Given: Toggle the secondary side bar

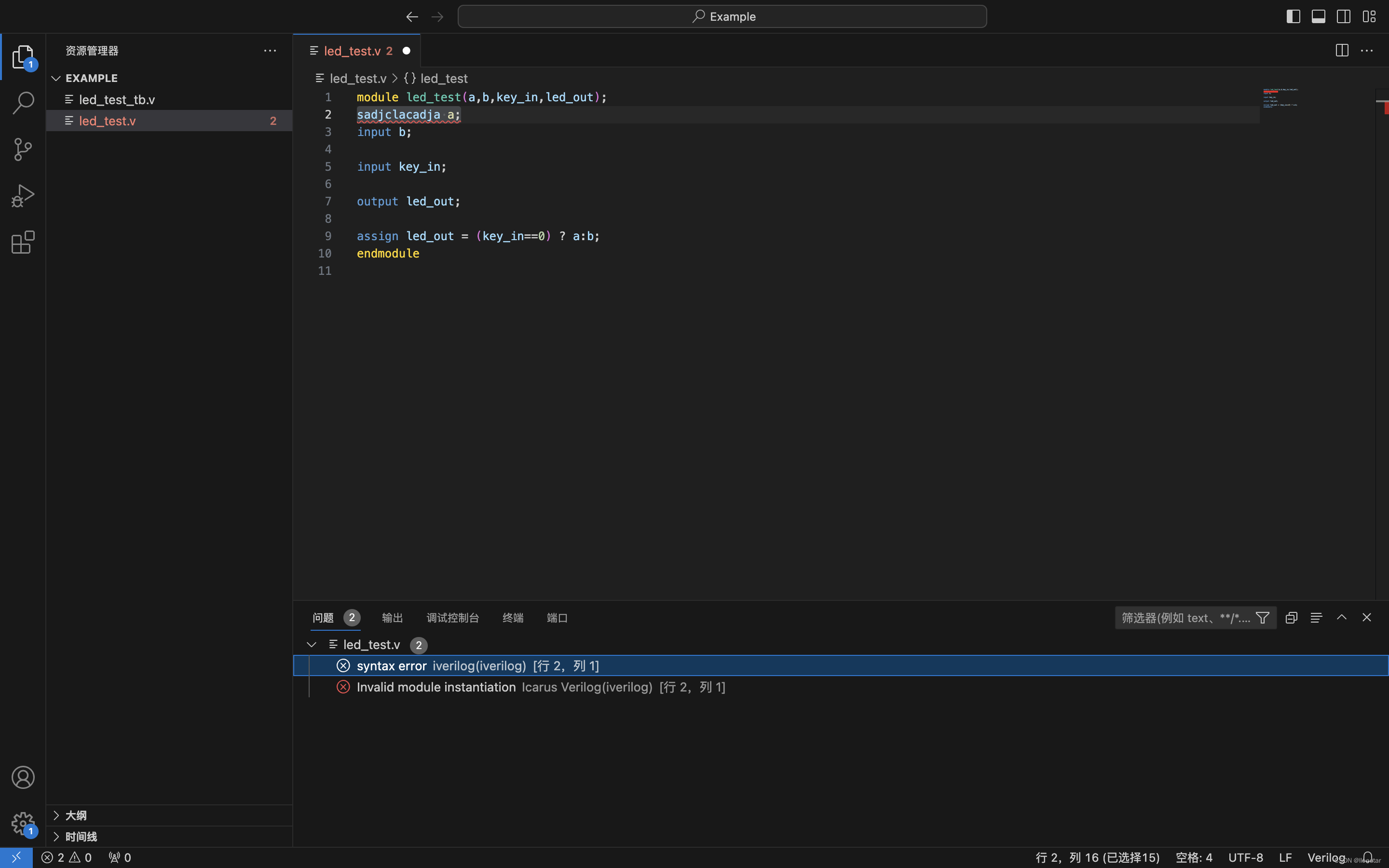Looking at the screenshot, I should tap(1344, 17).
